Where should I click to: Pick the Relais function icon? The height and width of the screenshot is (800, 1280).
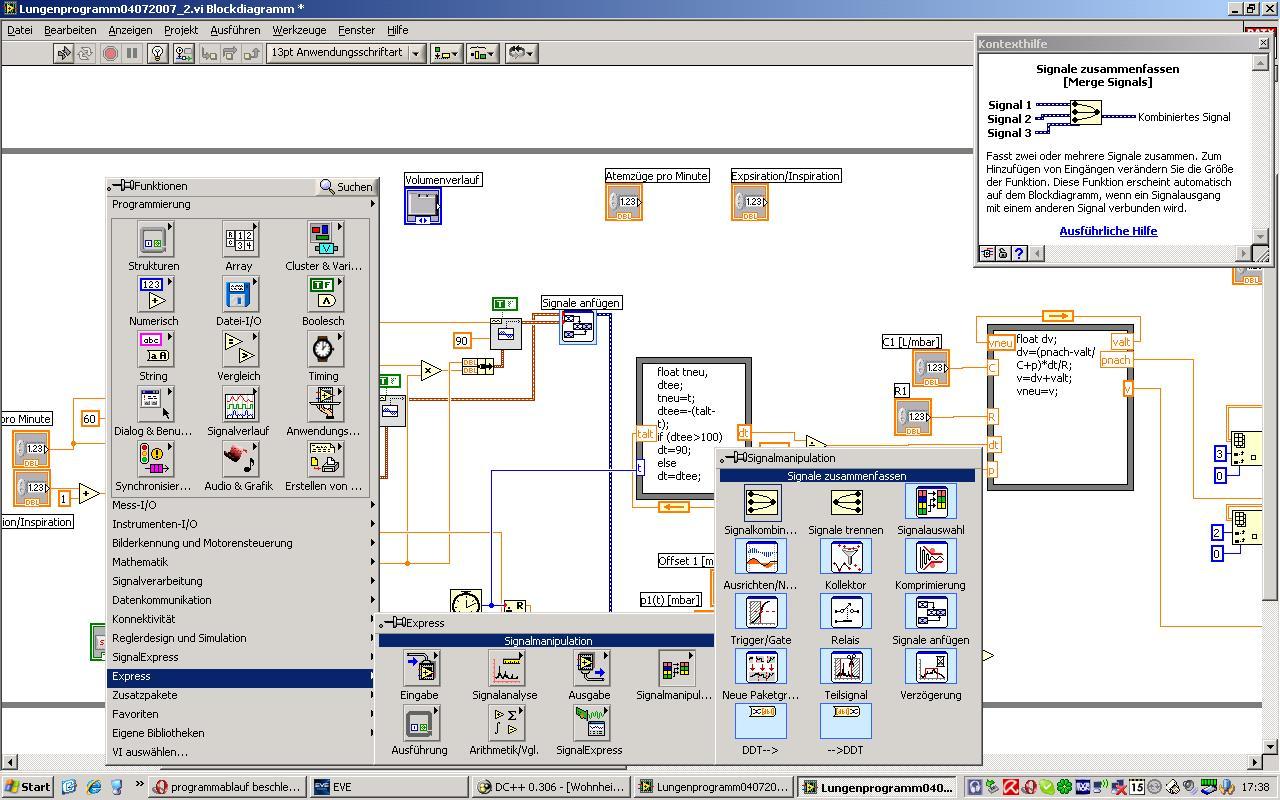846,613
